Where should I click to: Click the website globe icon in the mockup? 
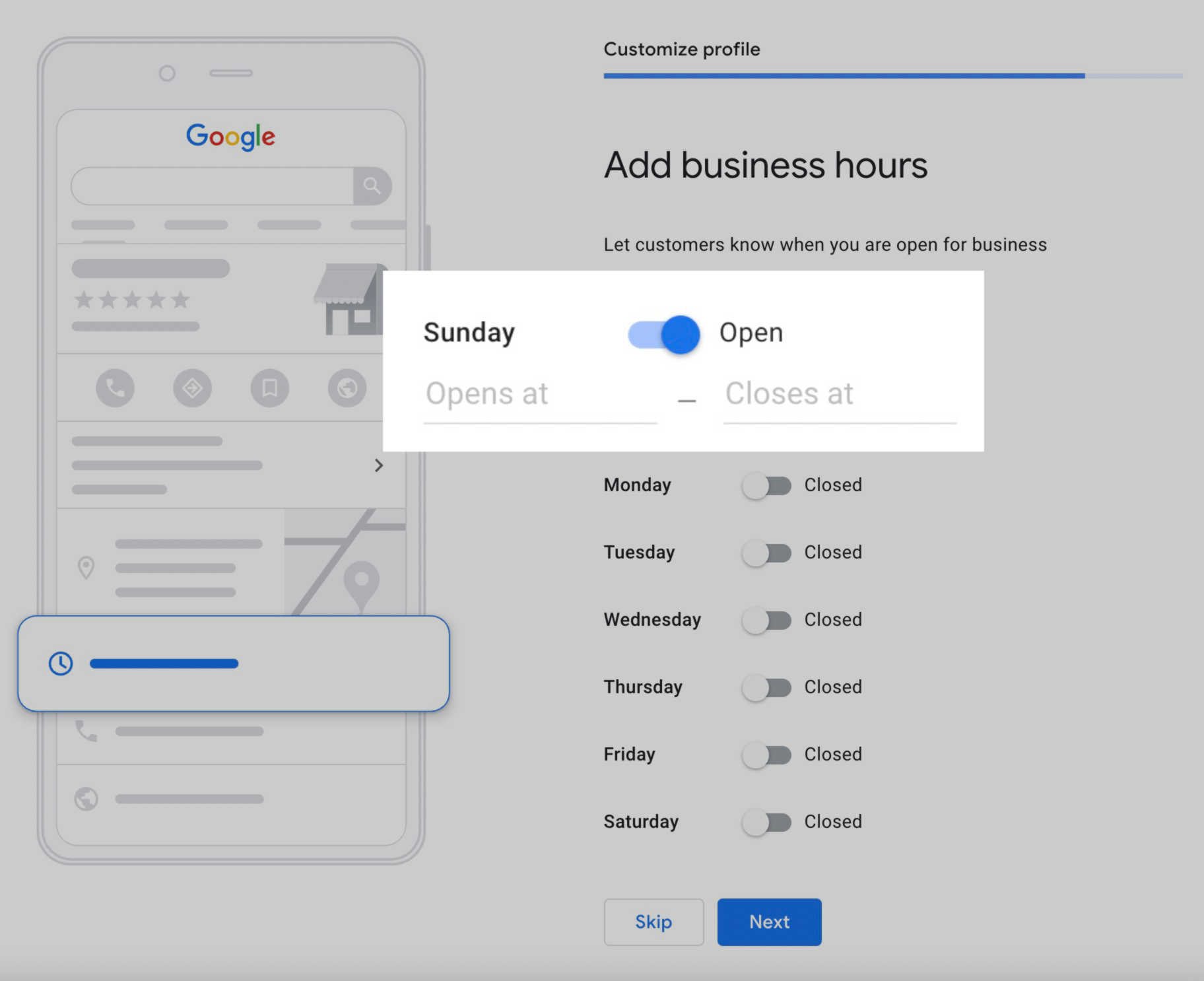tap(347, 388)
